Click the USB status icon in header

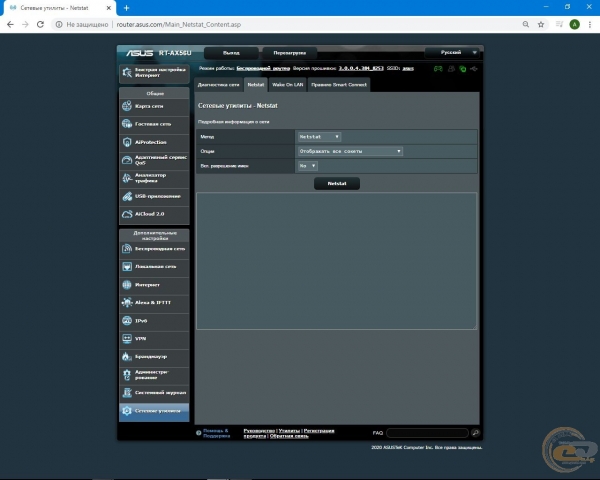coord(474,69)
